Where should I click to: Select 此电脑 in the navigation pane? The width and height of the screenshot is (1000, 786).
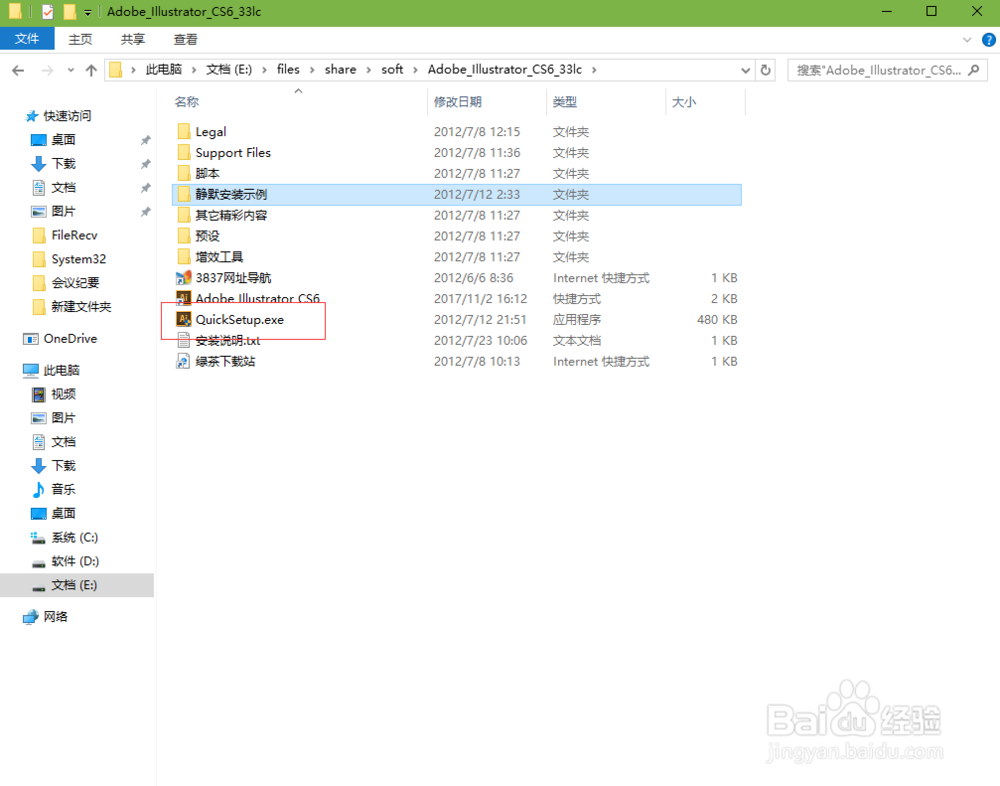pos(61,371)
